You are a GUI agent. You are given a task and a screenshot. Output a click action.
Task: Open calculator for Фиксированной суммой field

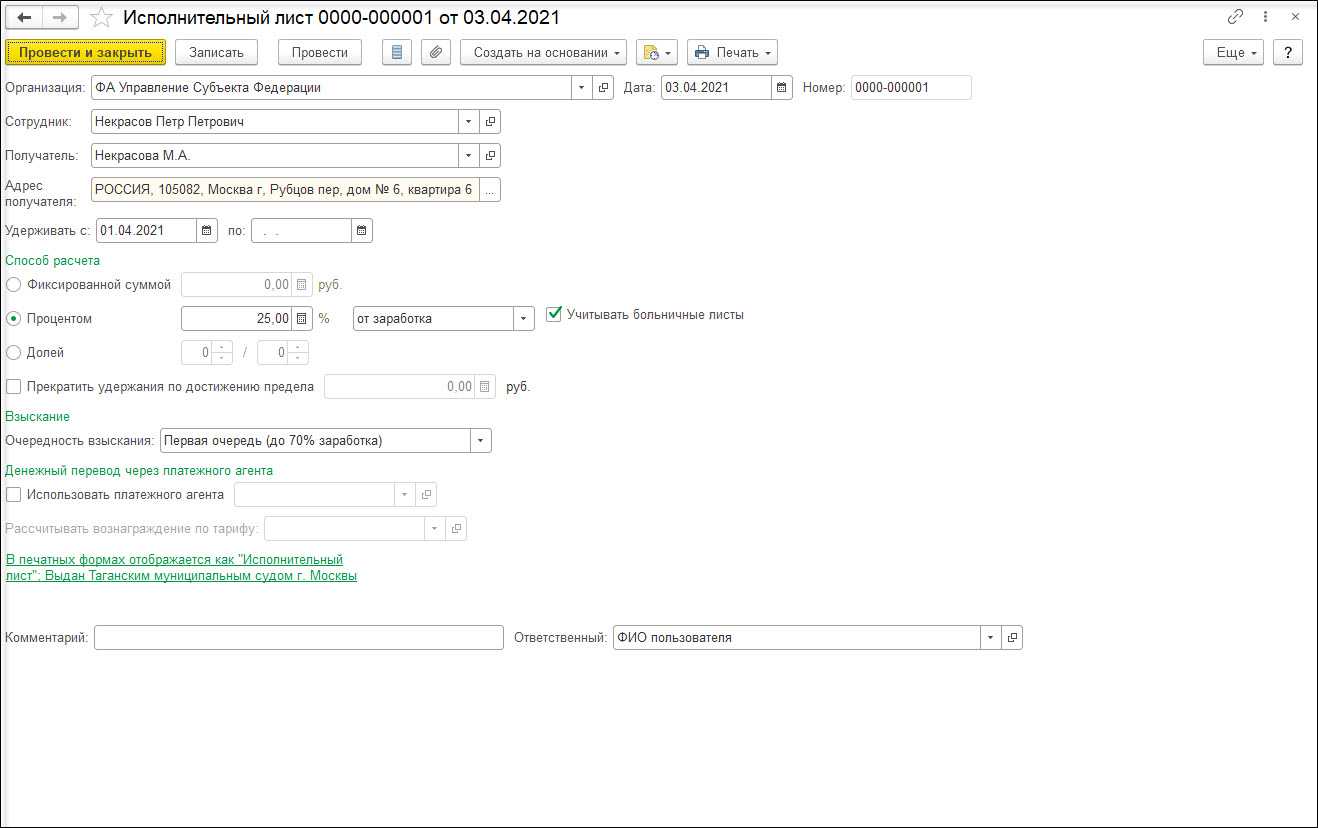[x=302, y=284]
